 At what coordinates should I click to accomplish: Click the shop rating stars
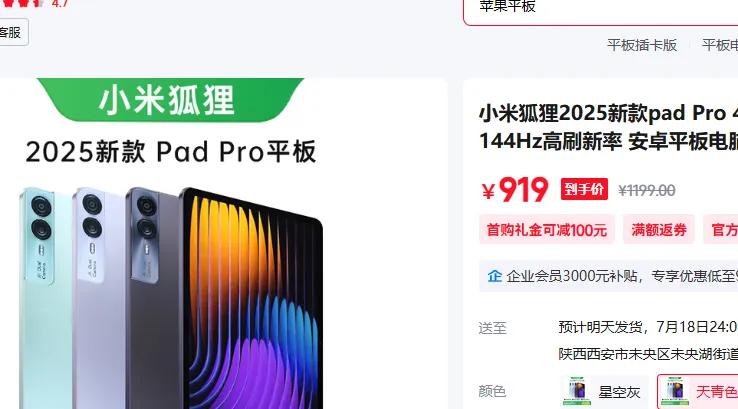click(x=23, y=3)
